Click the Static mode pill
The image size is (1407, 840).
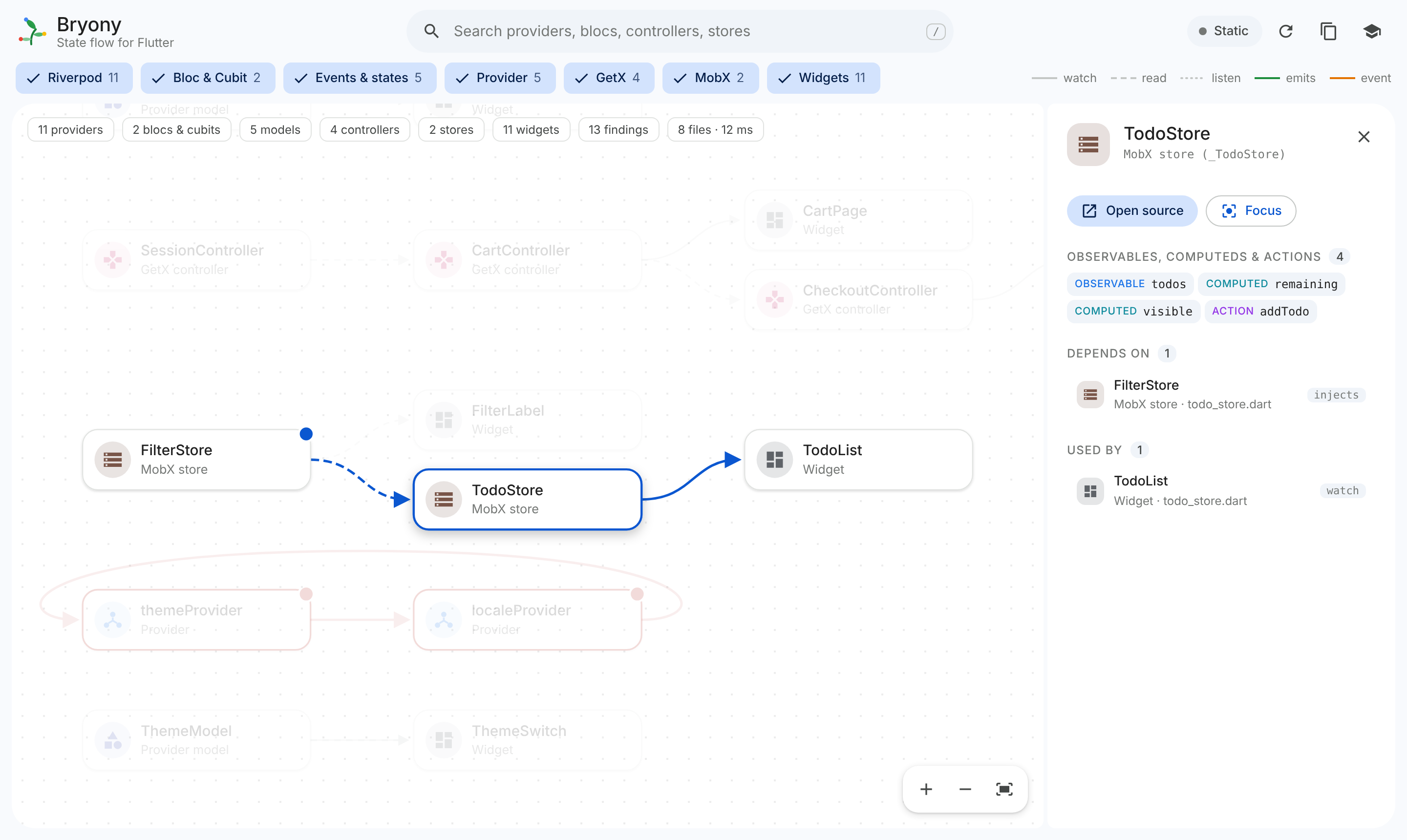(1224, 31)
